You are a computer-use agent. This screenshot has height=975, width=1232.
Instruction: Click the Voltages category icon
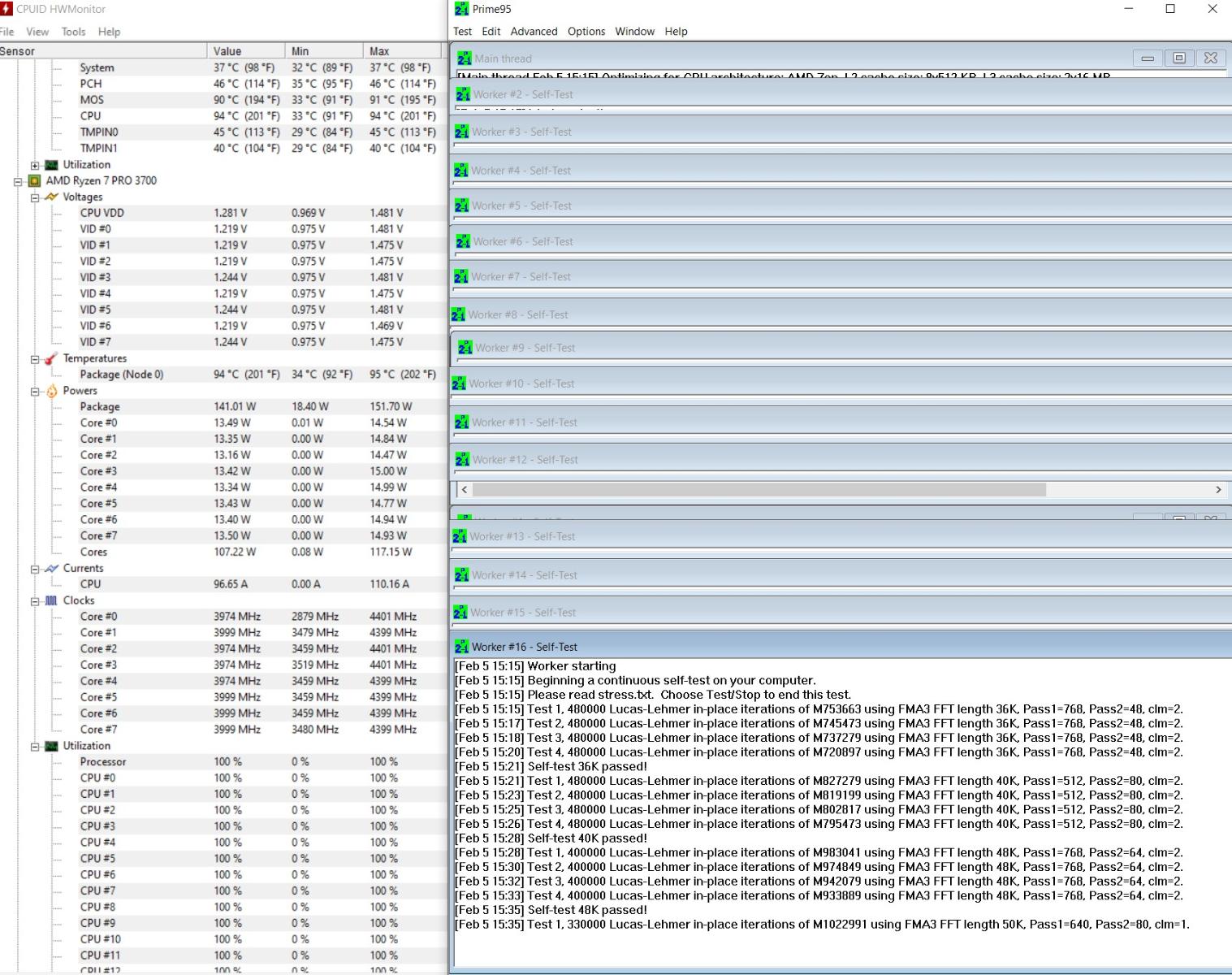tap(52, 197)
